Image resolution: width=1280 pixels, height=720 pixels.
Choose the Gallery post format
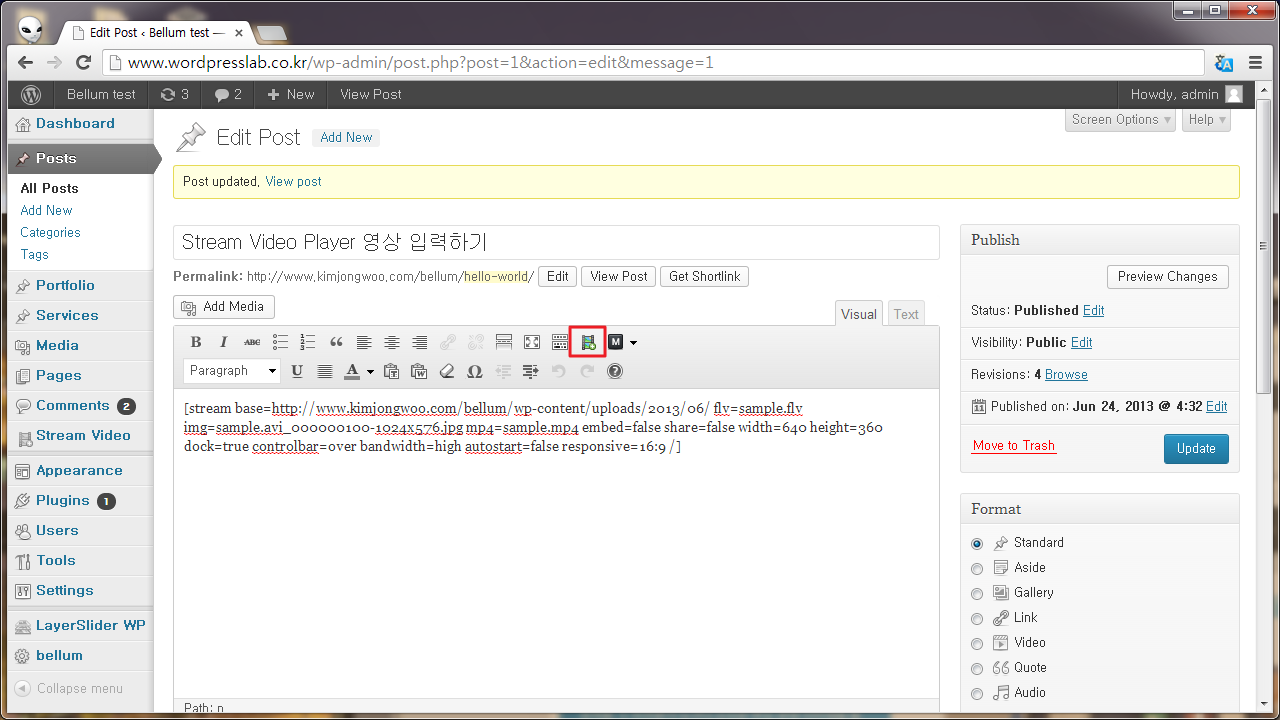pyautogui.click(x=977, y=593)
